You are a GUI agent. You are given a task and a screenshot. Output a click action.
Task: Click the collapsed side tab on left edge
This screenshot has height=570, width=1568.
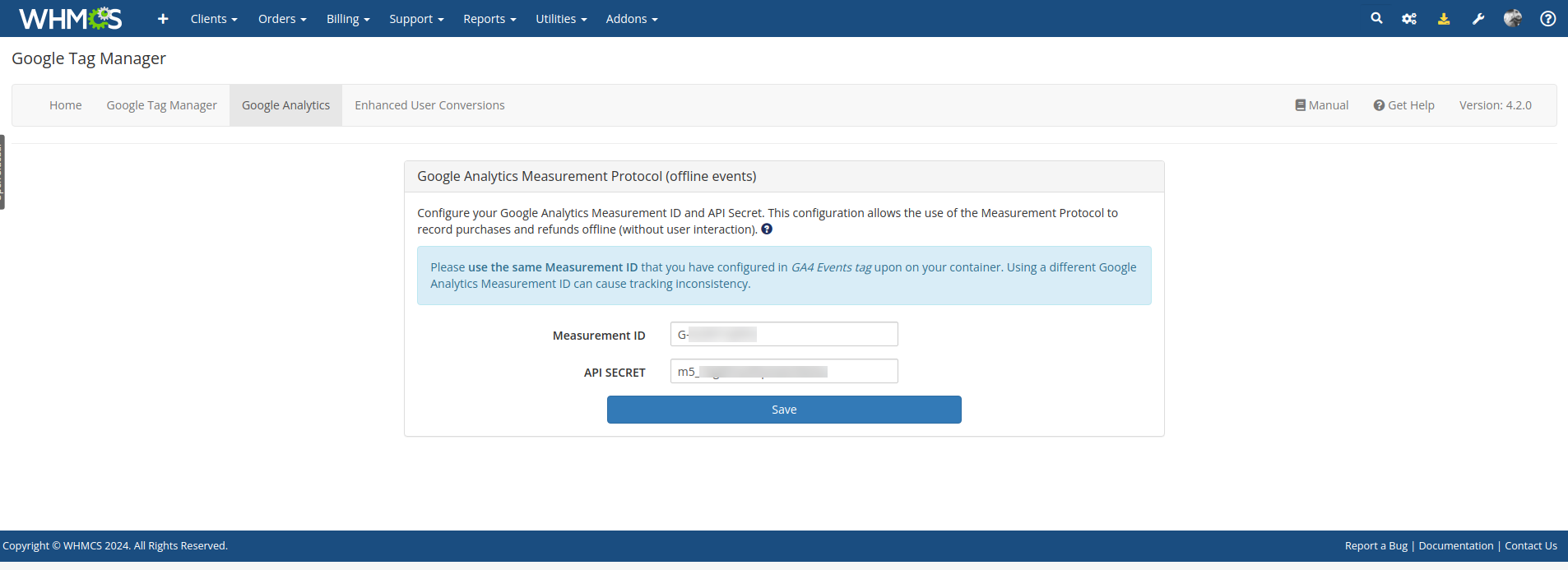tap(2, 172)
